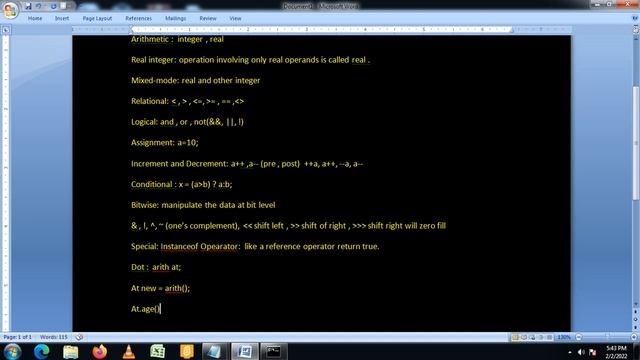Open the Home ribbon tab
Image resolution: width=640 pixels, height=360 pixels.
tap(35, 18)
